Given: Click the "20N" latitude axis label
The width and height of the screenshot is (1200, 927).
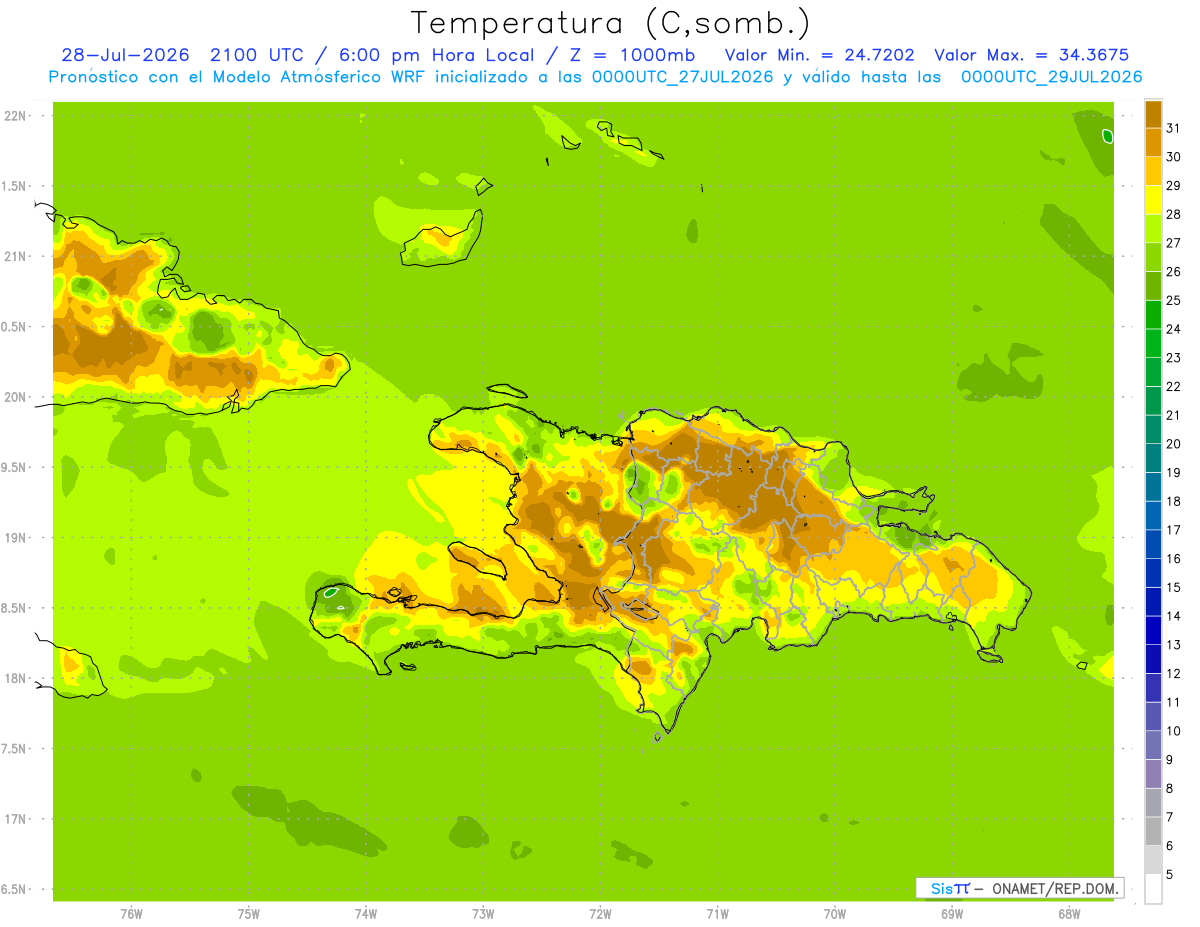Looking at the screenshot, I should click(x=16, y=397).
